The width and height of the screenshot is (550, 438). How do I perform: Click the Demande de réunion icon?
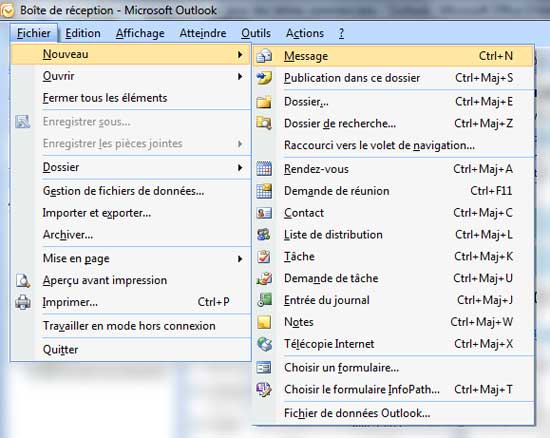(264, 191)
